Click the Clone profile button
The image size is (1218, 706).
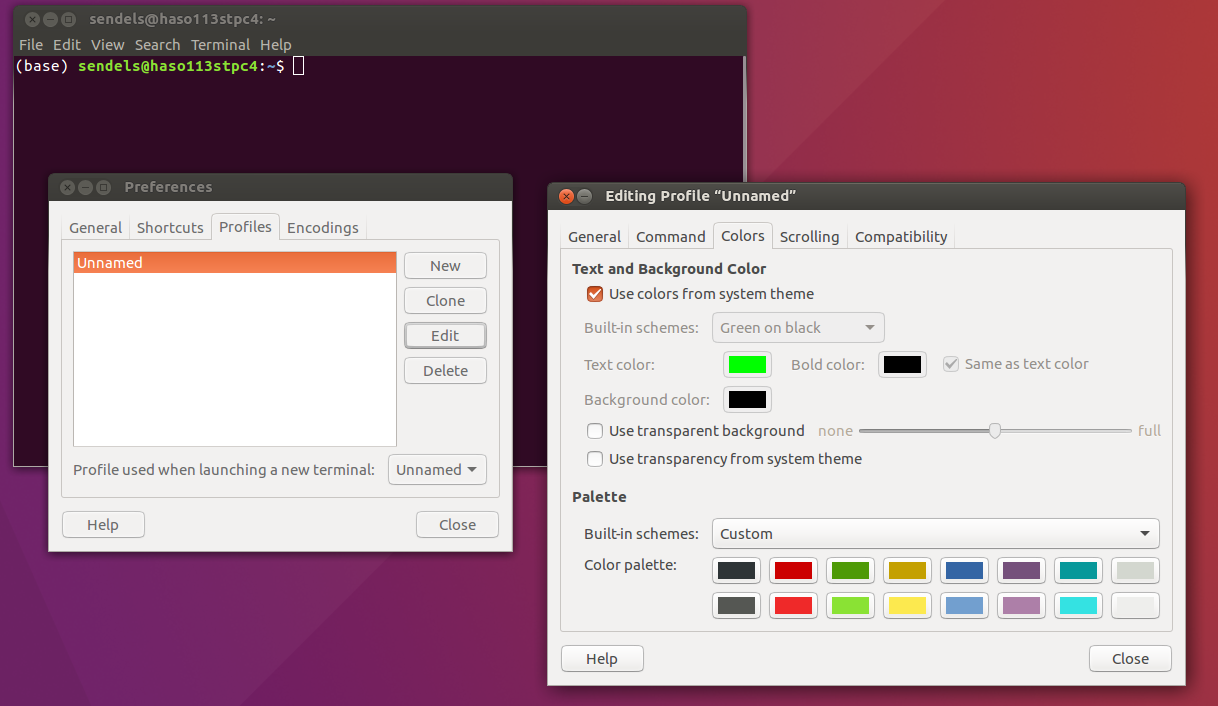click(445, 301)
